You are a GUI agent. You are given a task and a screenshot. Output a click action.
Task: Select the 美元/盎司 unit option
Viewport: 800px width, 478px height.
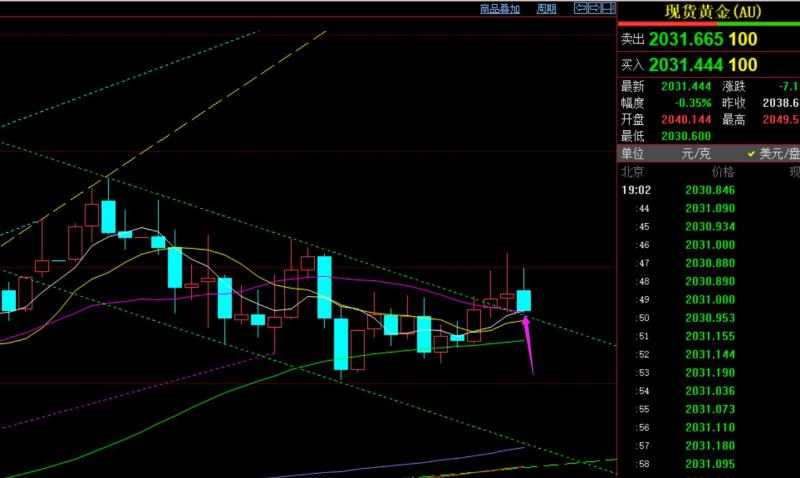pos(779,154)
